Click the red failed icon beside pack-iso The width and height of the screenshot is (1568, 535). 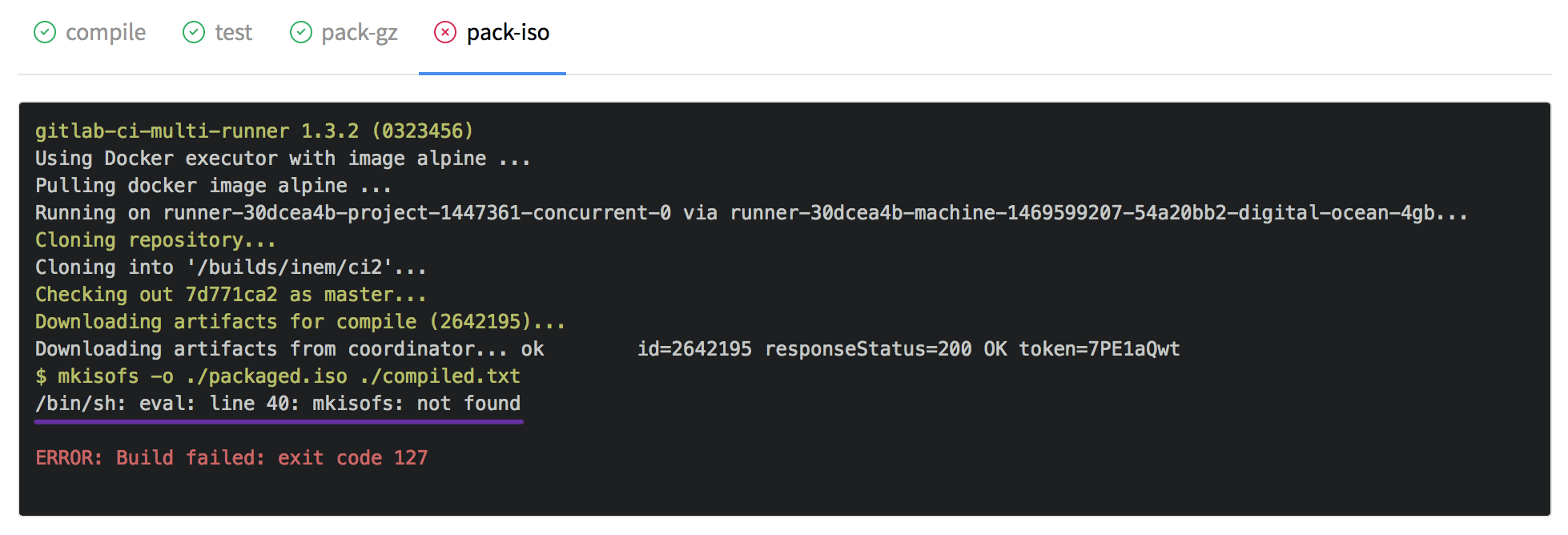coord(445,32)
